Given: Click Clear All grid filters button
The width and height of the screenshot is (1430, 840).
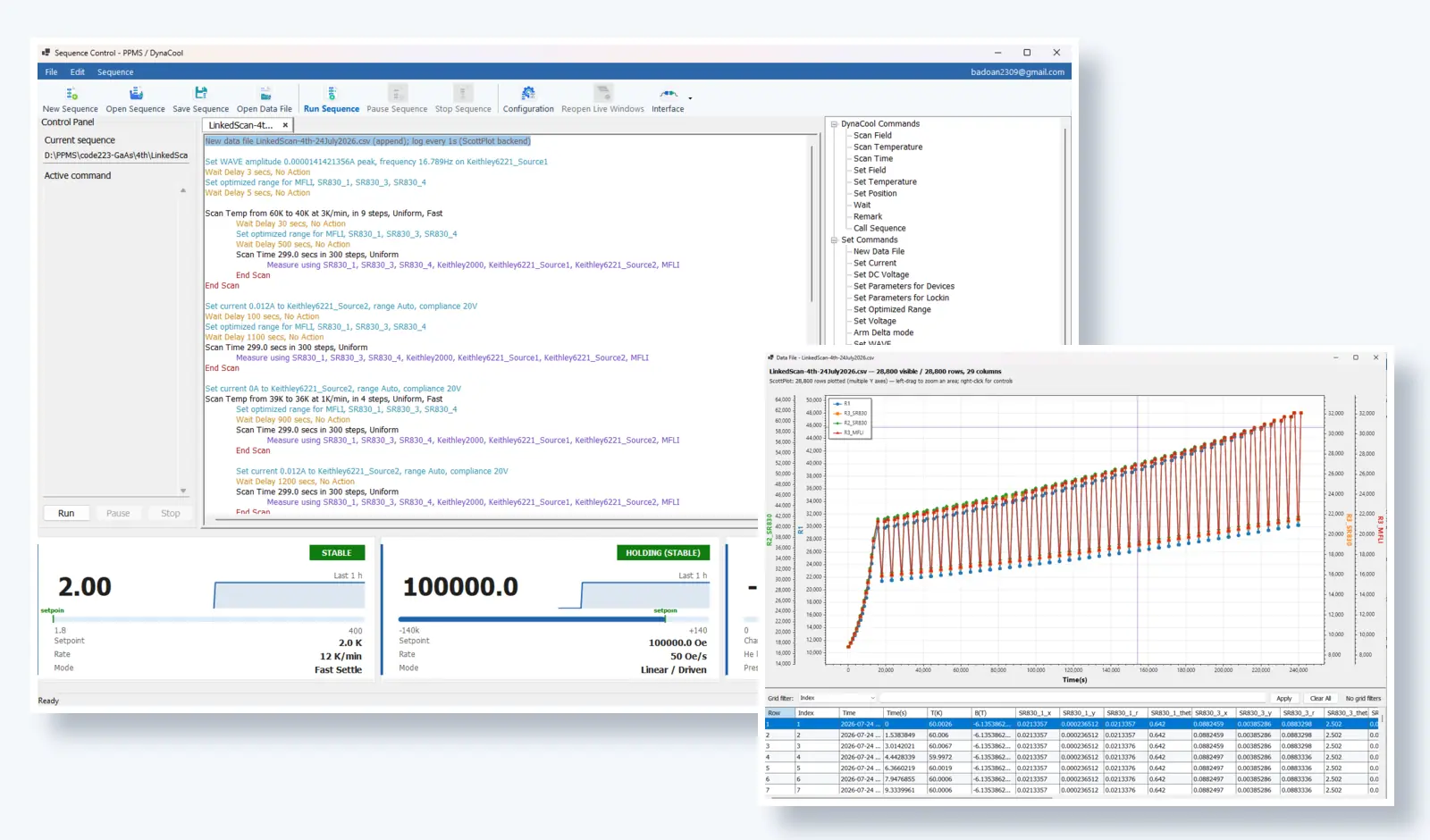Looking at the screenshot, I should 1321,699.
